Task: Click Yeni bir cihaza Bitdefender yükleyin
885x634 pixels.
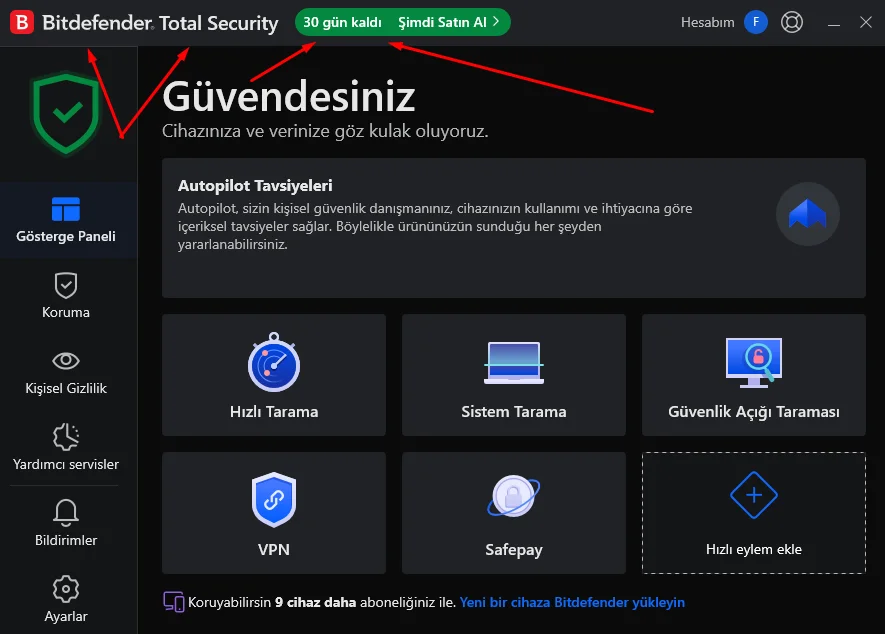Action: tap(572, 602)
